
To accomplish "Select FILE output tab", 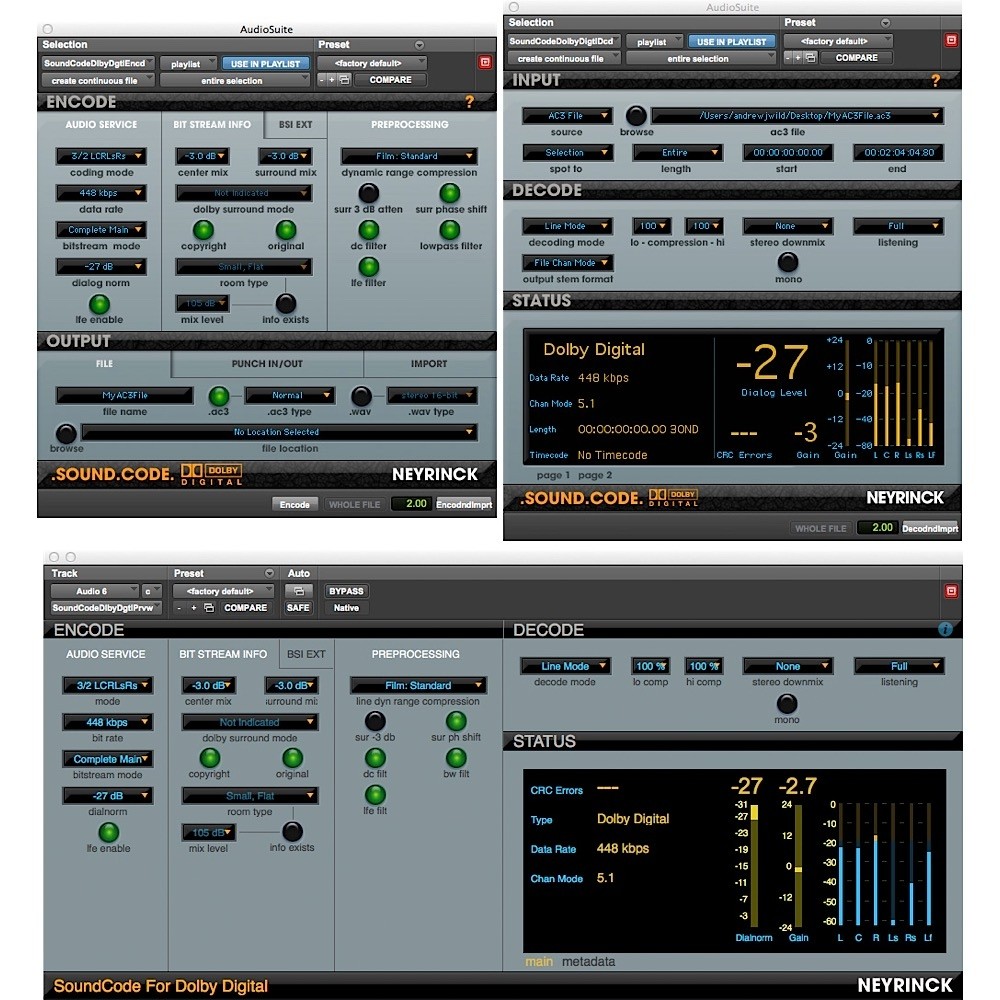I will click(105, 364).
